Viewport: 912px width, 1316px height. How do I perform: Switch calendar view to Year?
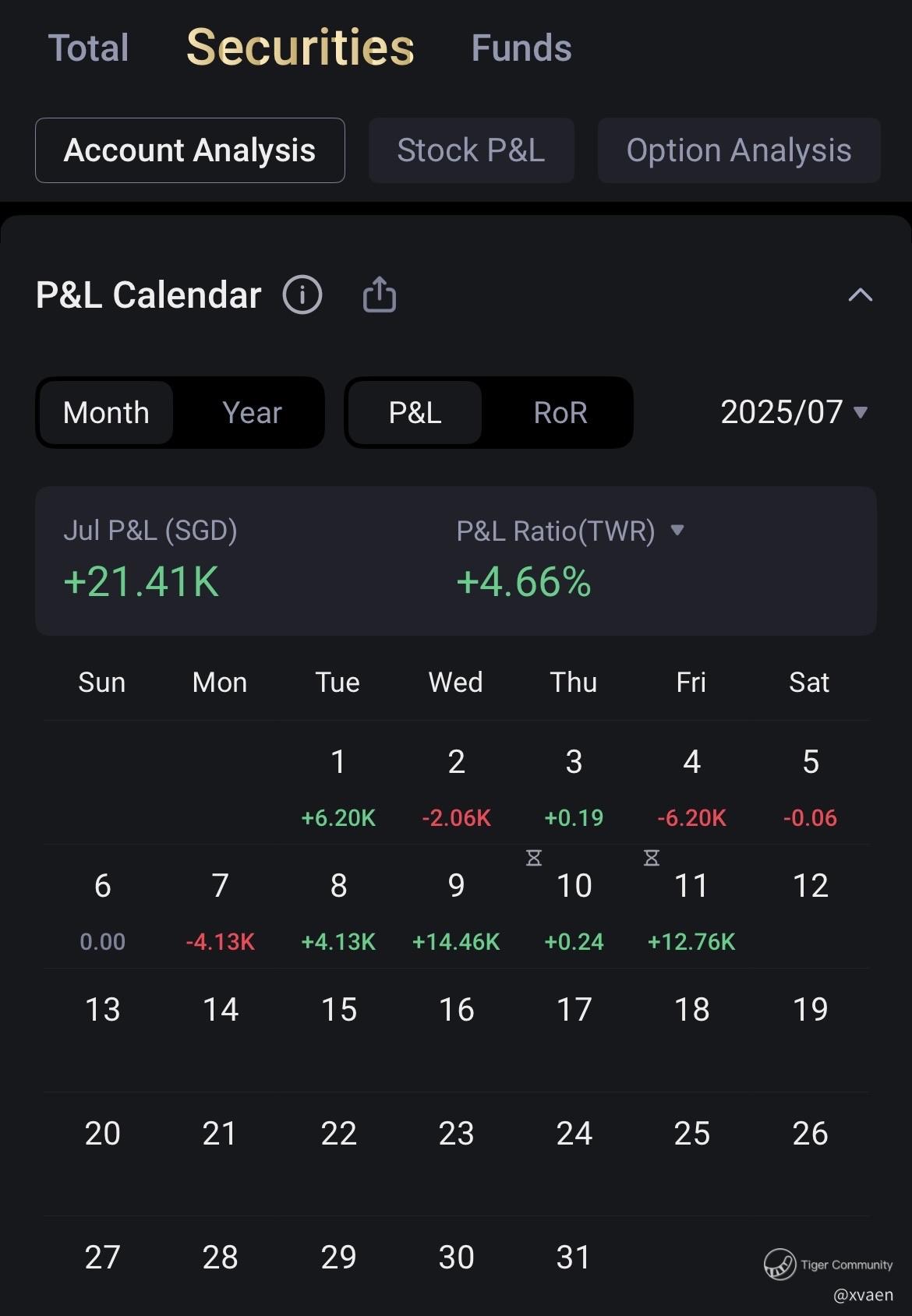click(x=252, y=412)
